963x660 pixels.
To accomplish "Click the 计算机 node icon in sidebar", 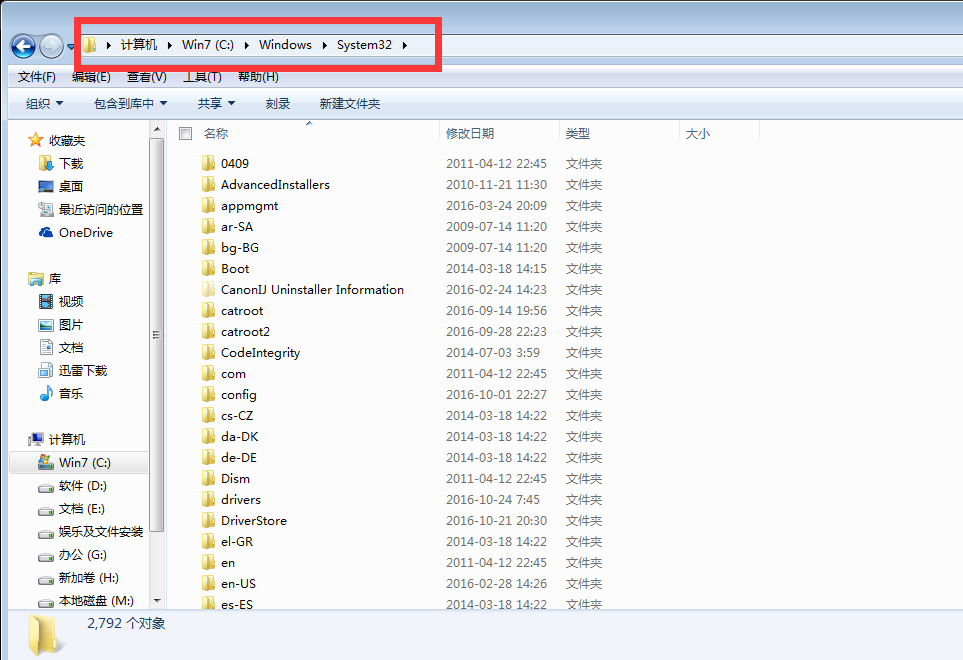I will (x=36, y=440).
